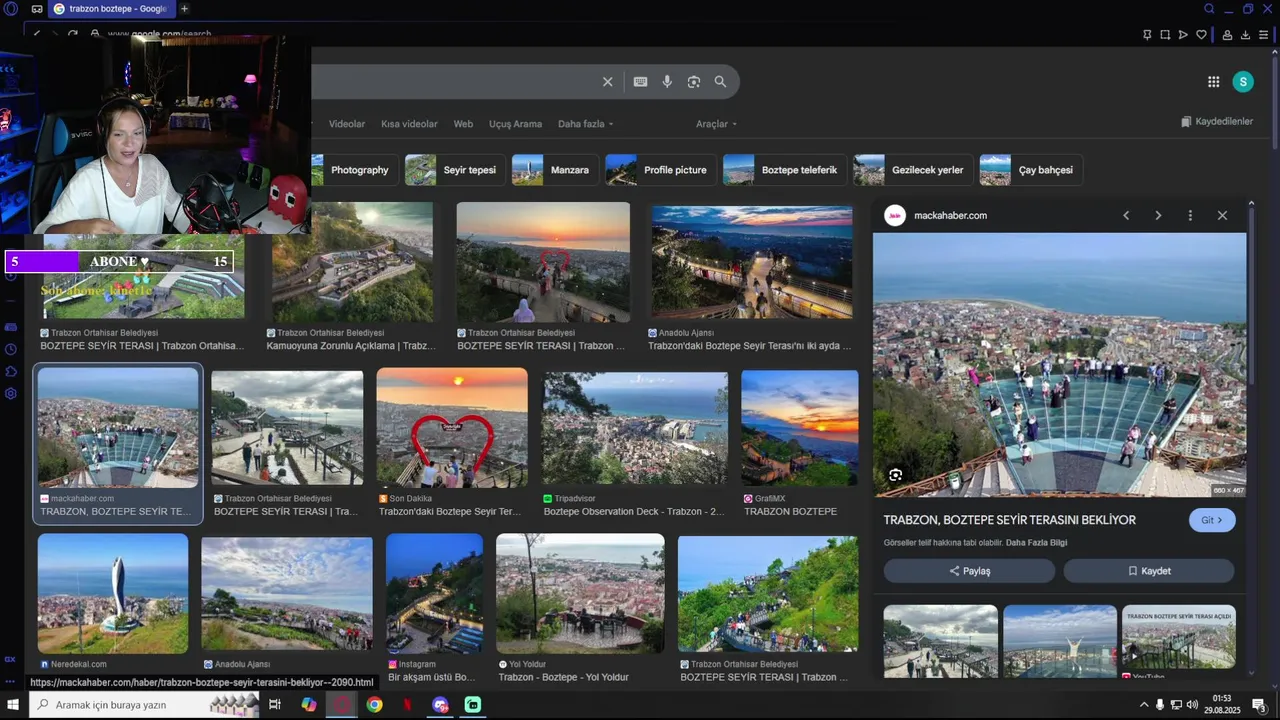Viewport: 1280px width, 720px height.
Task: Close the image preview panel
Action: (x=1222, y=215)
